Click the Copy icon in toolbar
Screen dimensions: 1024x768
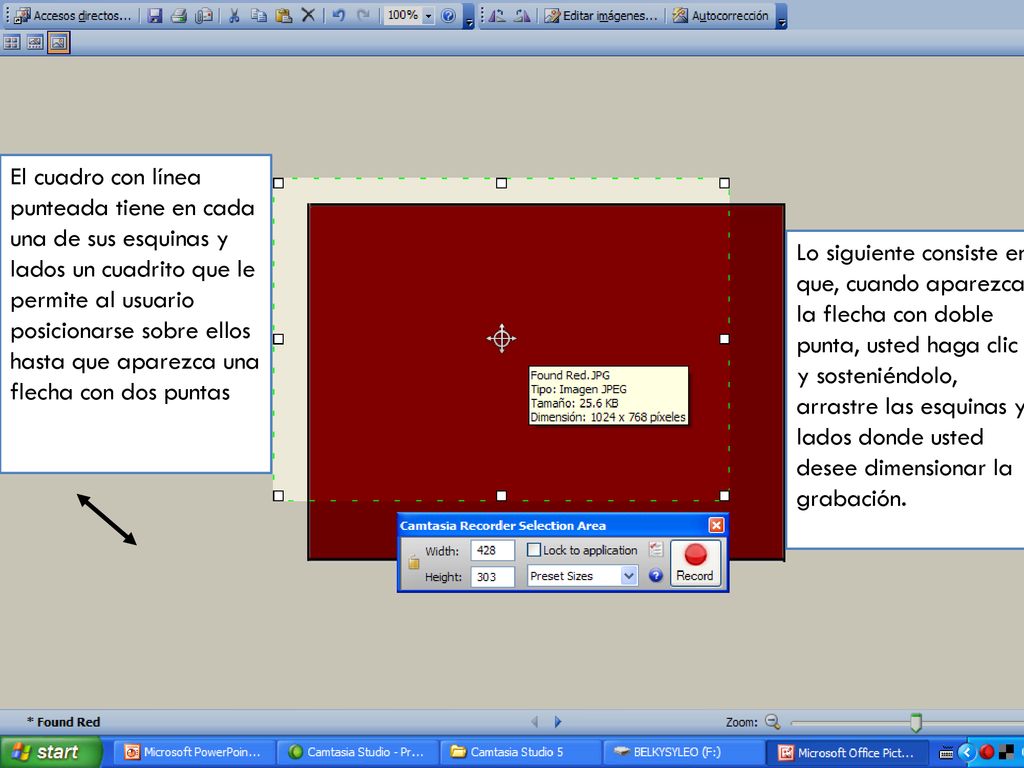tap(259, 16)
